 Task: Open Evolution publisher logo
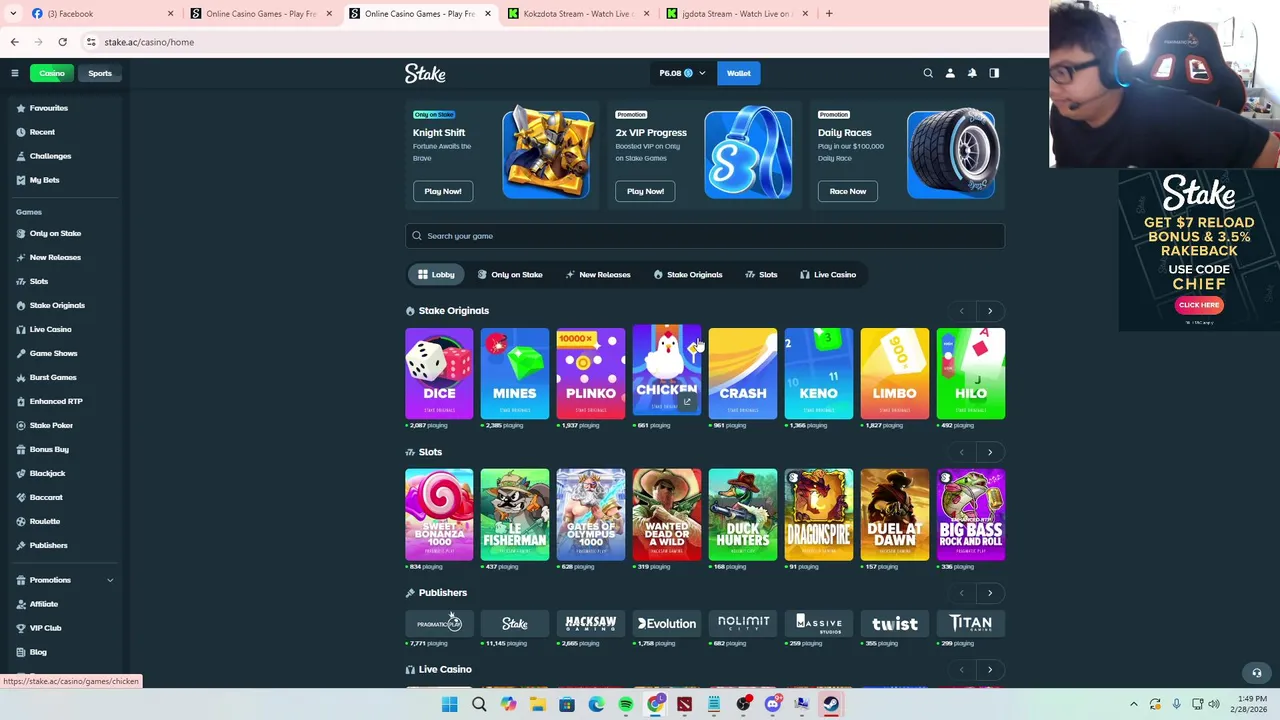pos(667,624)
